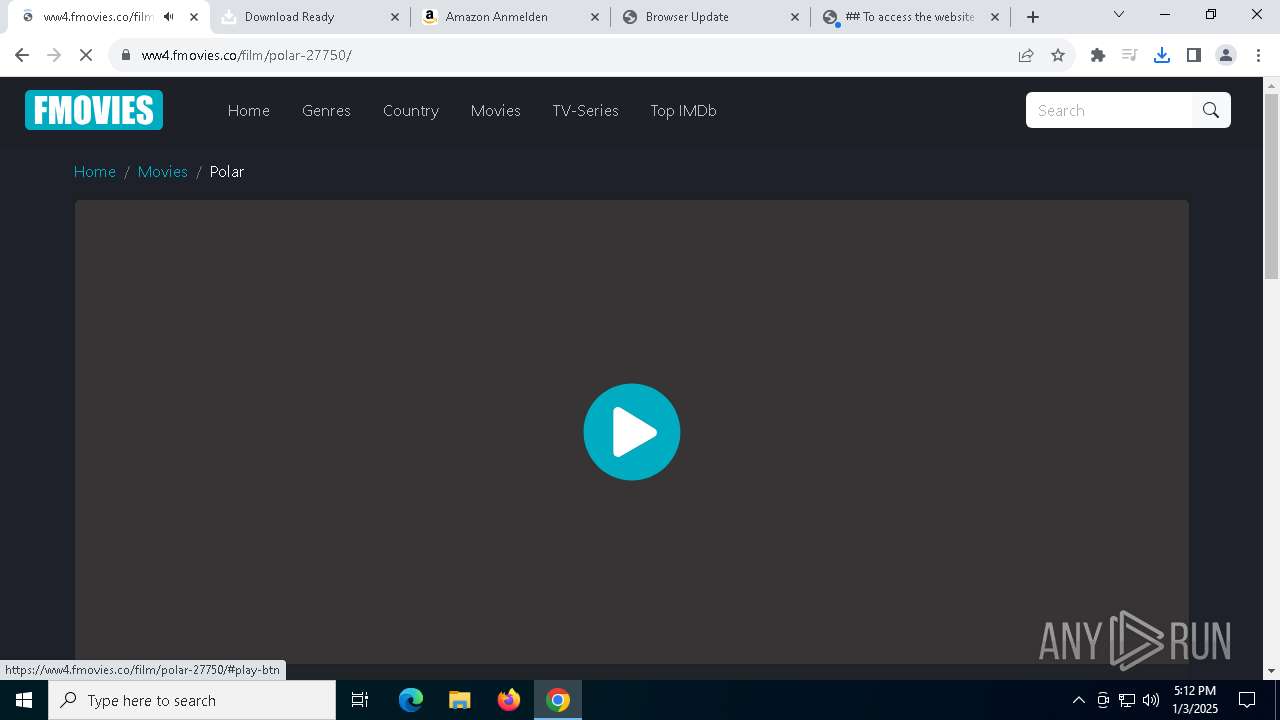Open Task View on taskbar
The width and height of the screenshot is (1280, 720).
[360, 700]
